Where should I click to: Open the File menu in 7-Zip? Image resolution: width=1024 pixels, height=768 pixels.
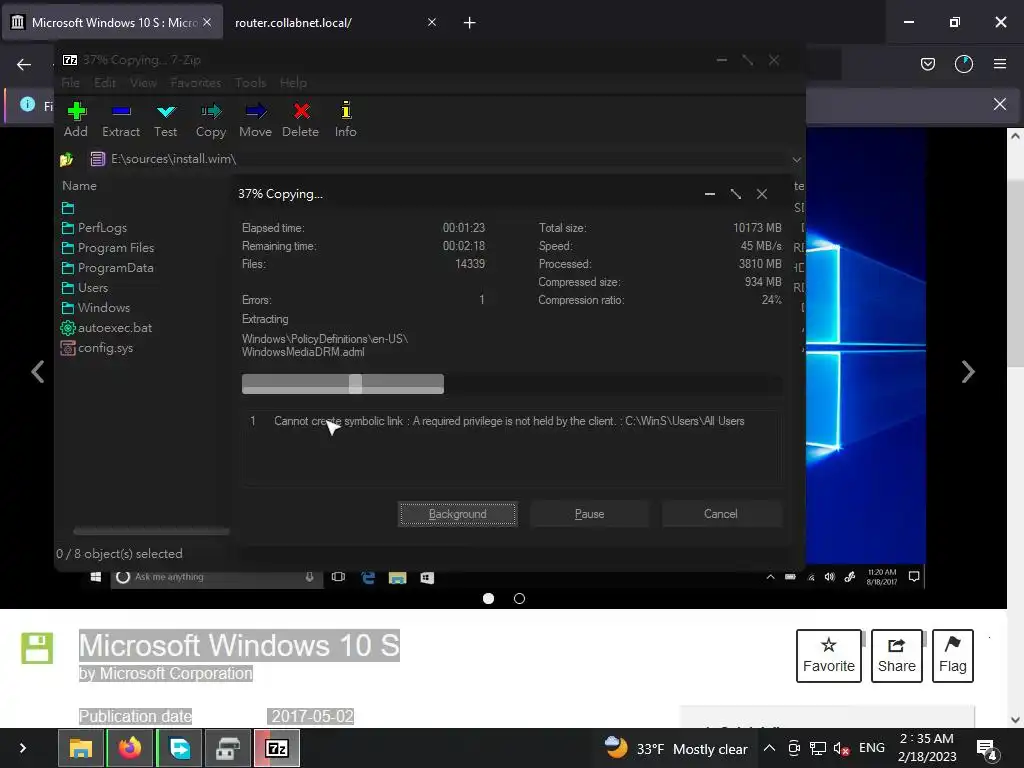pos(71,83)
